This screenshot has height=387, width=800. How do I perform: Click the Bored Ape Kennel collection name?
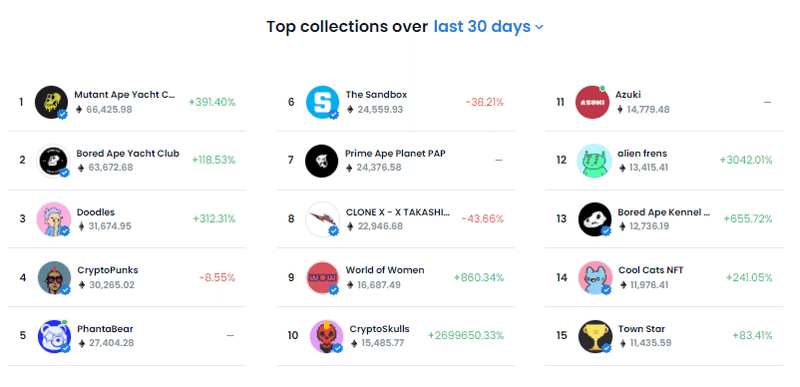(x=663, y=212)
